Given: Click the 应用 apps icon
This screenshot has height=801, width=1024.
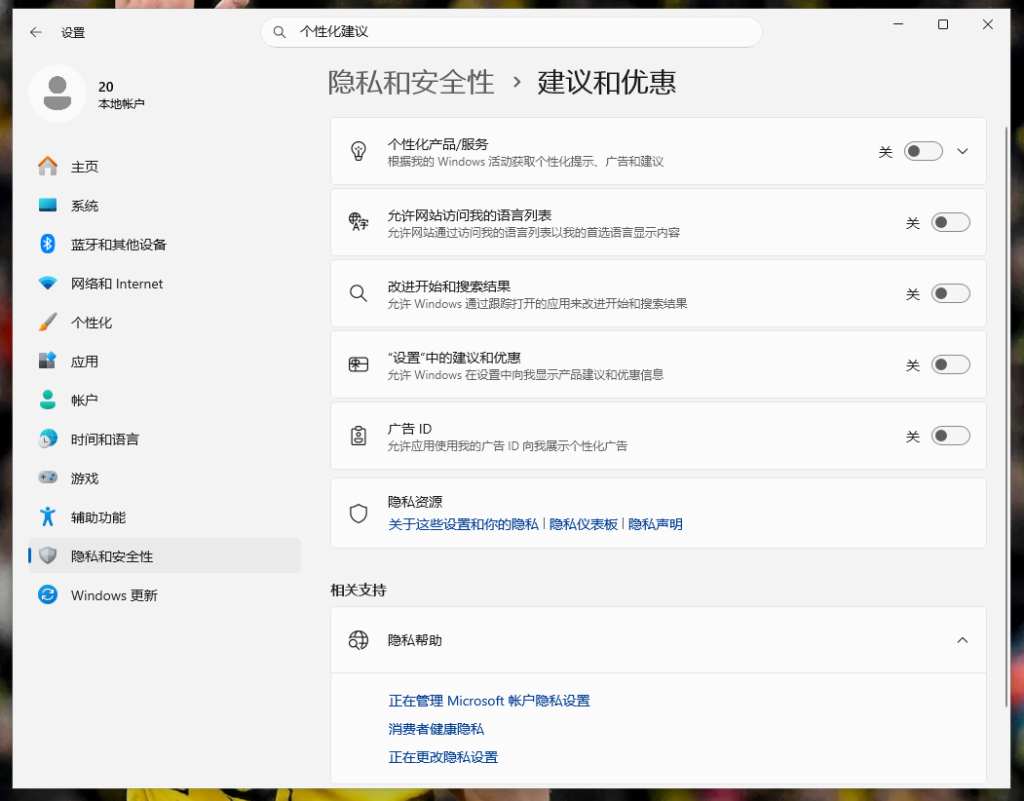Looking at the screenshot, I should (48, 361).
